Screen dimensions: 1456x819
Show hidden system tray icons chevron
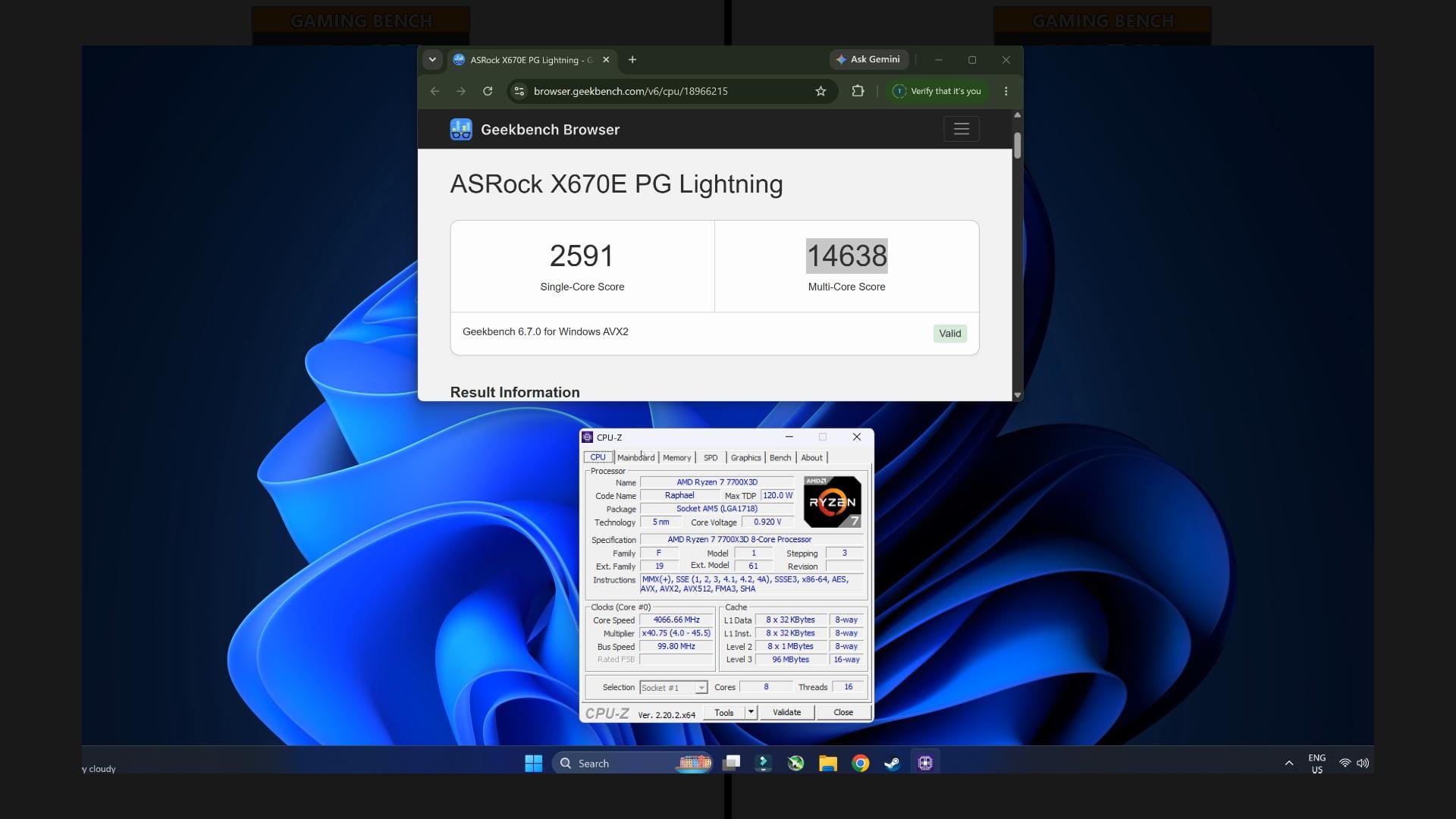[x=1289, y=764]
